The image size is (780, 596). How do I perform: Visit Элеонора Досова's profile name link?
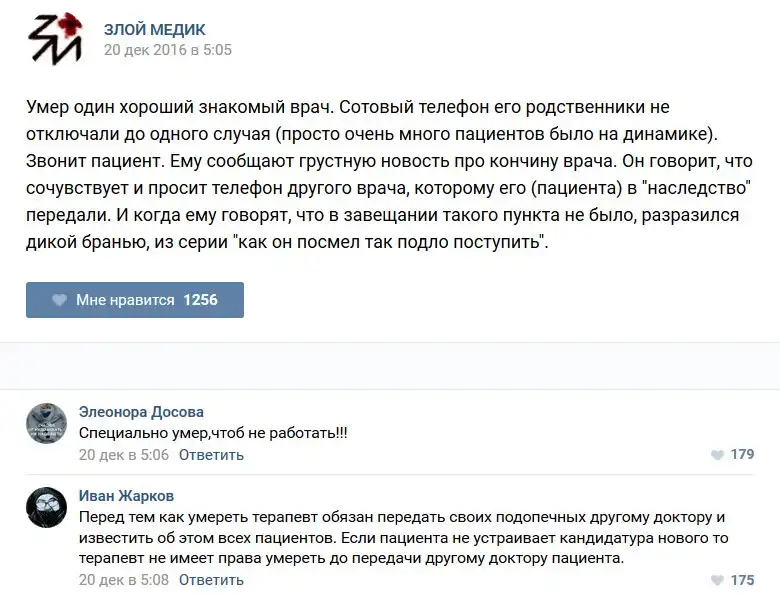pyautogui.click(x=141, y=412)
